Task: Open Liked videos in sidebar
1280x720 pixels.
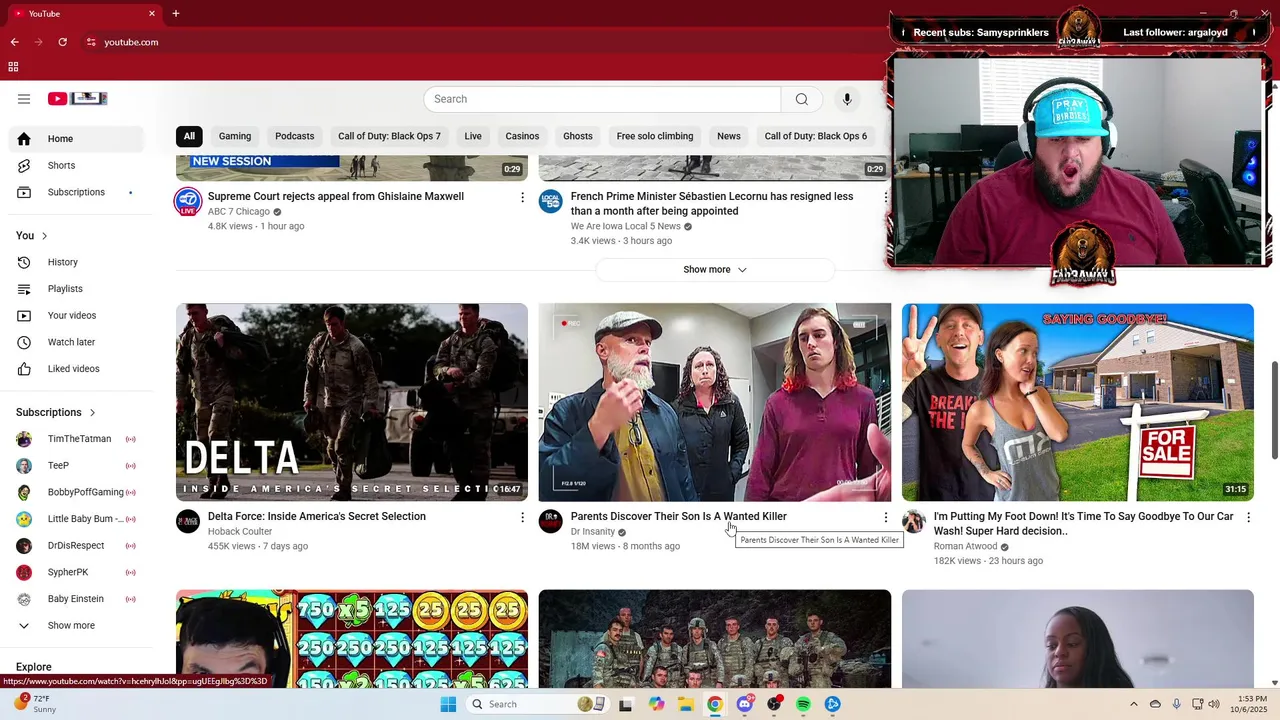Action: click(x=76, y=369)
